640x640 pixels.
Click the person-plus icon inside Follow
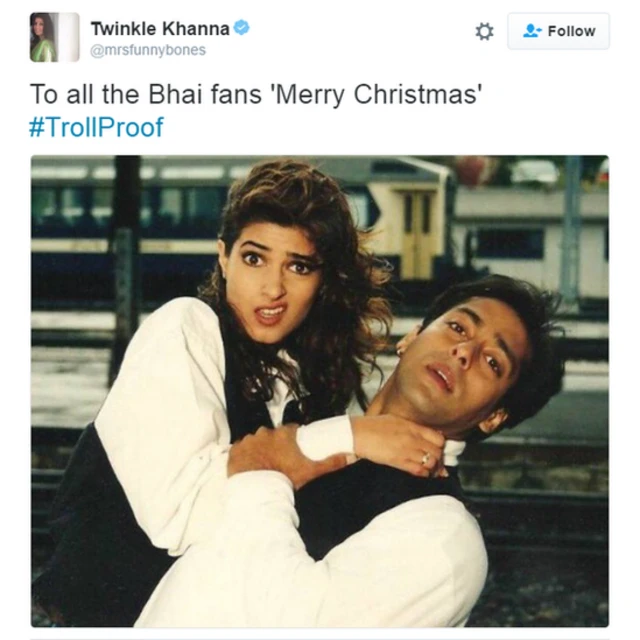point(532,31)
